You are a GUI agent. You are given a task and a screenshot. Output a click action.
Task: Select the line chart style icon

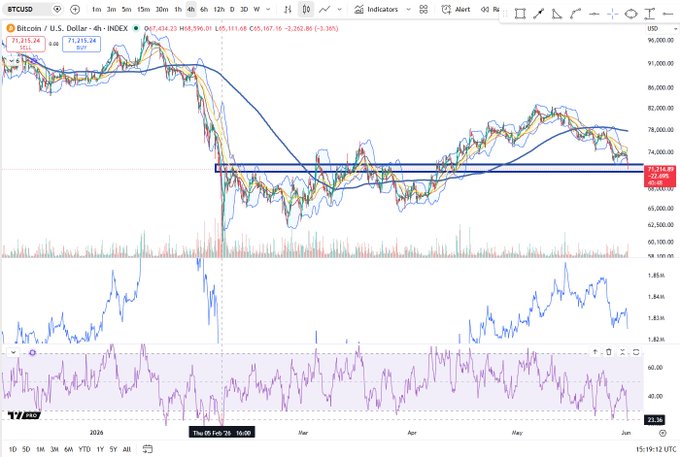point(324,9)
